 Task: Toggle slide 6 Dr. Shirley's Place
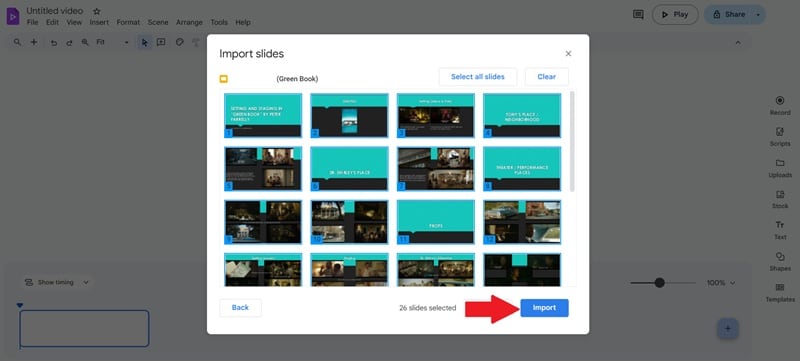coord(349,169)
